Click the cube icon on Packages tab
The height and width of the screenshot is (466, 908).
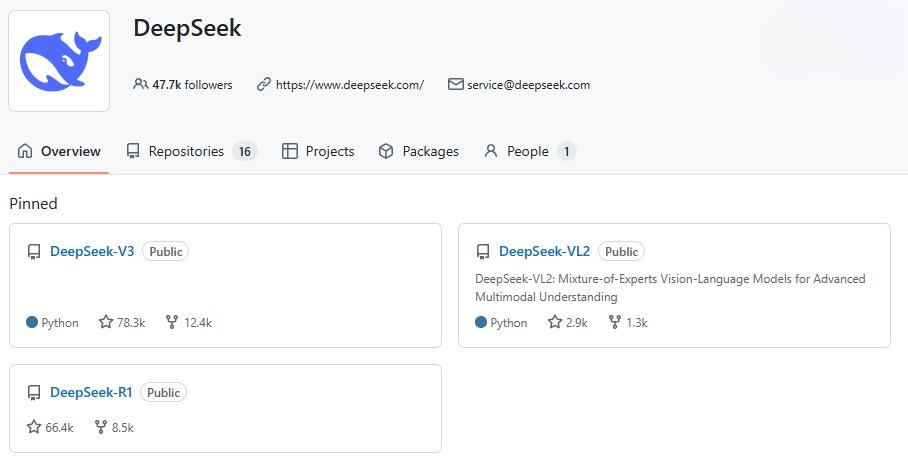point(386,151)
